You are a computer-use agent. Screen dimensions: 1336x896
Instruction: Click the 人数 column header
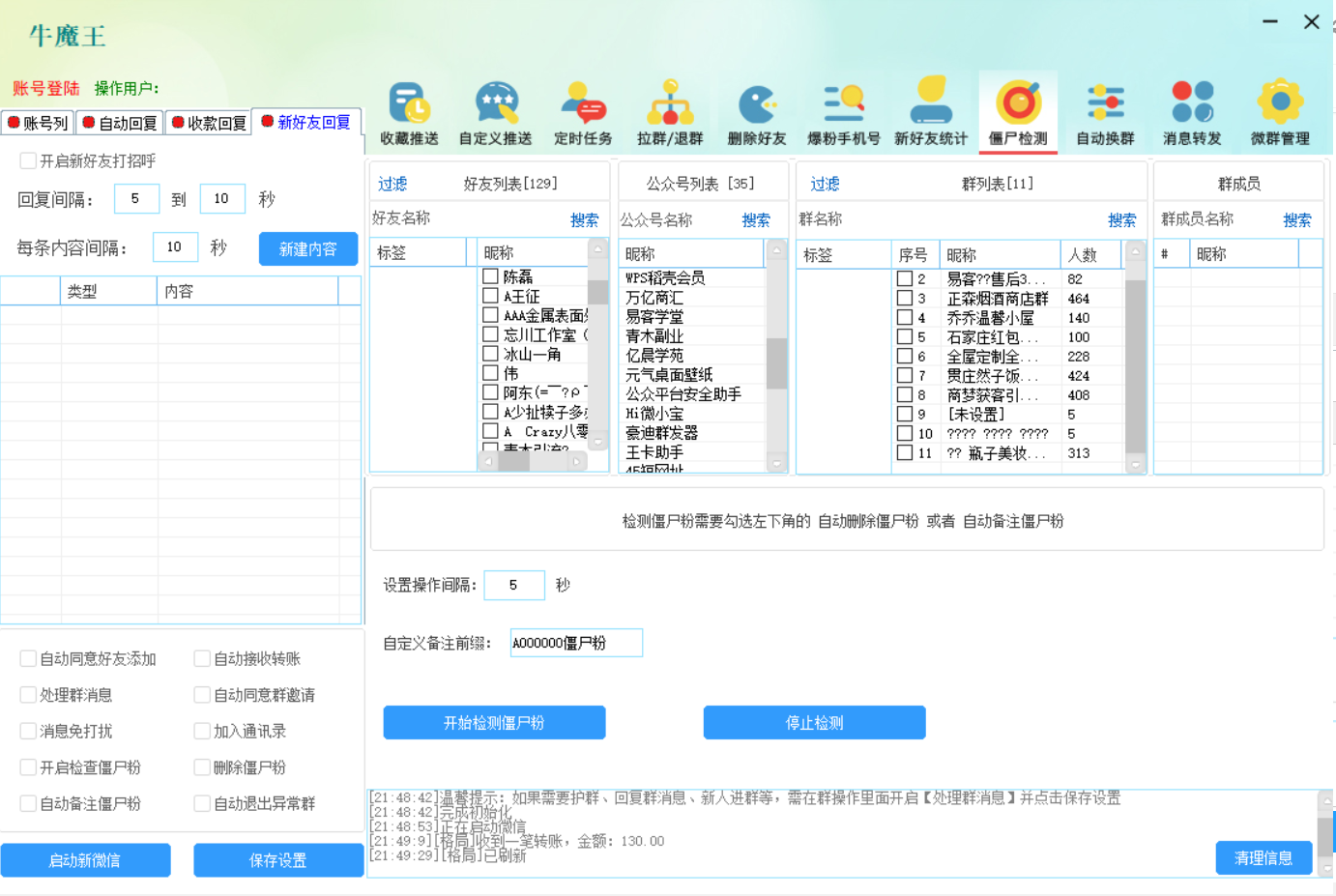coord(1090,254)
